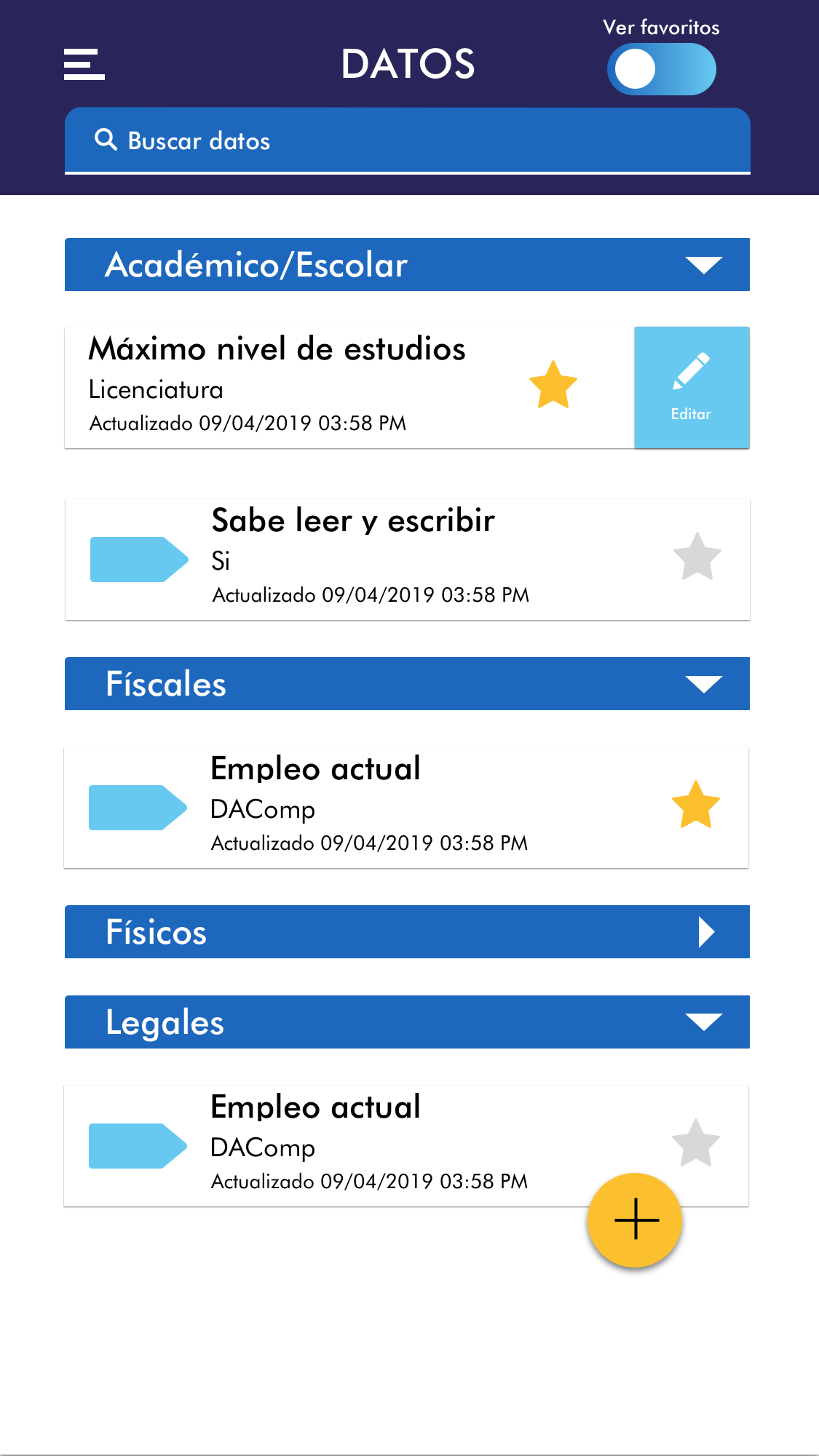Click the search magnifier icon

[x=106, y=140]
